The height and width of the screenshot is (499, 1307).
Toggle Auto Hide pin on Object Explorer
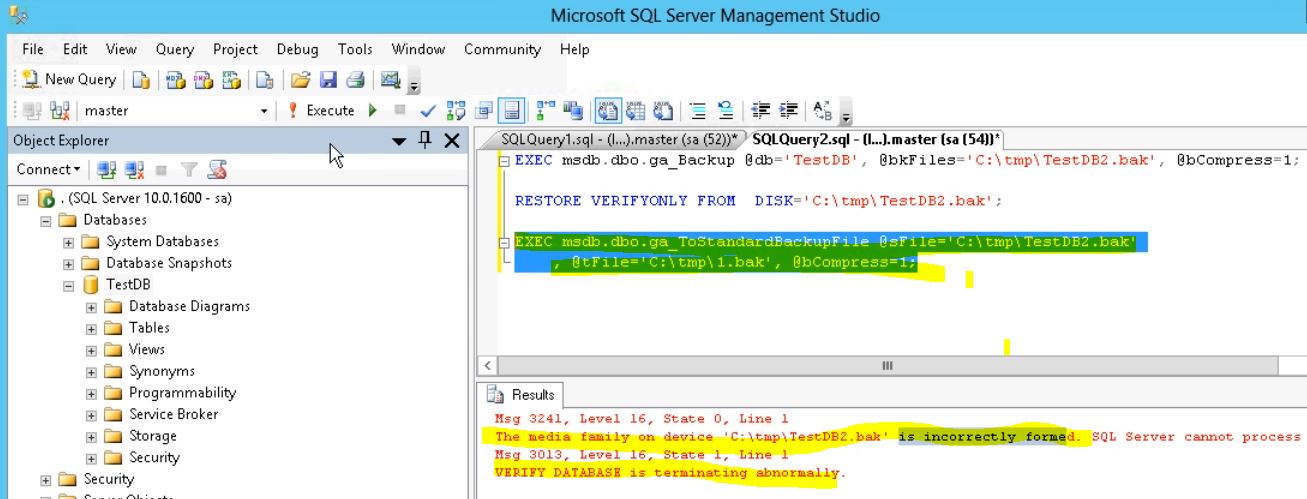[425, 140]
